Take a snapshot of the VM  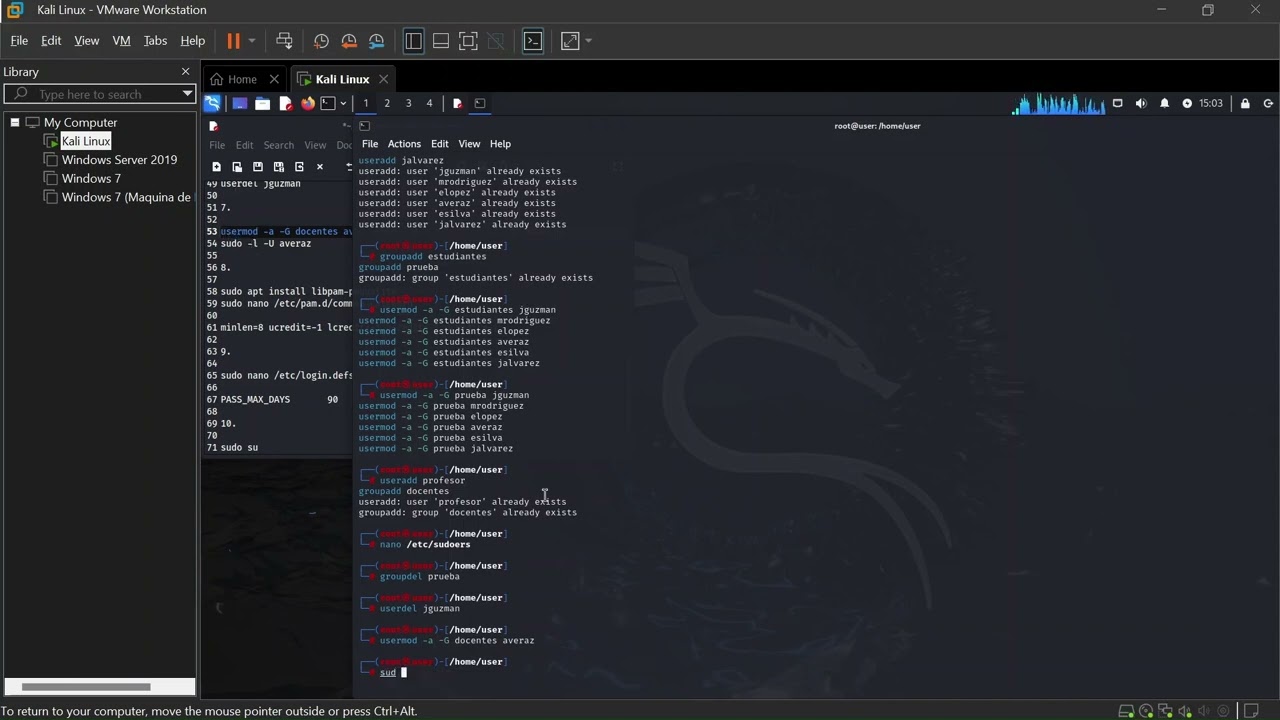[x=321, y=41]
